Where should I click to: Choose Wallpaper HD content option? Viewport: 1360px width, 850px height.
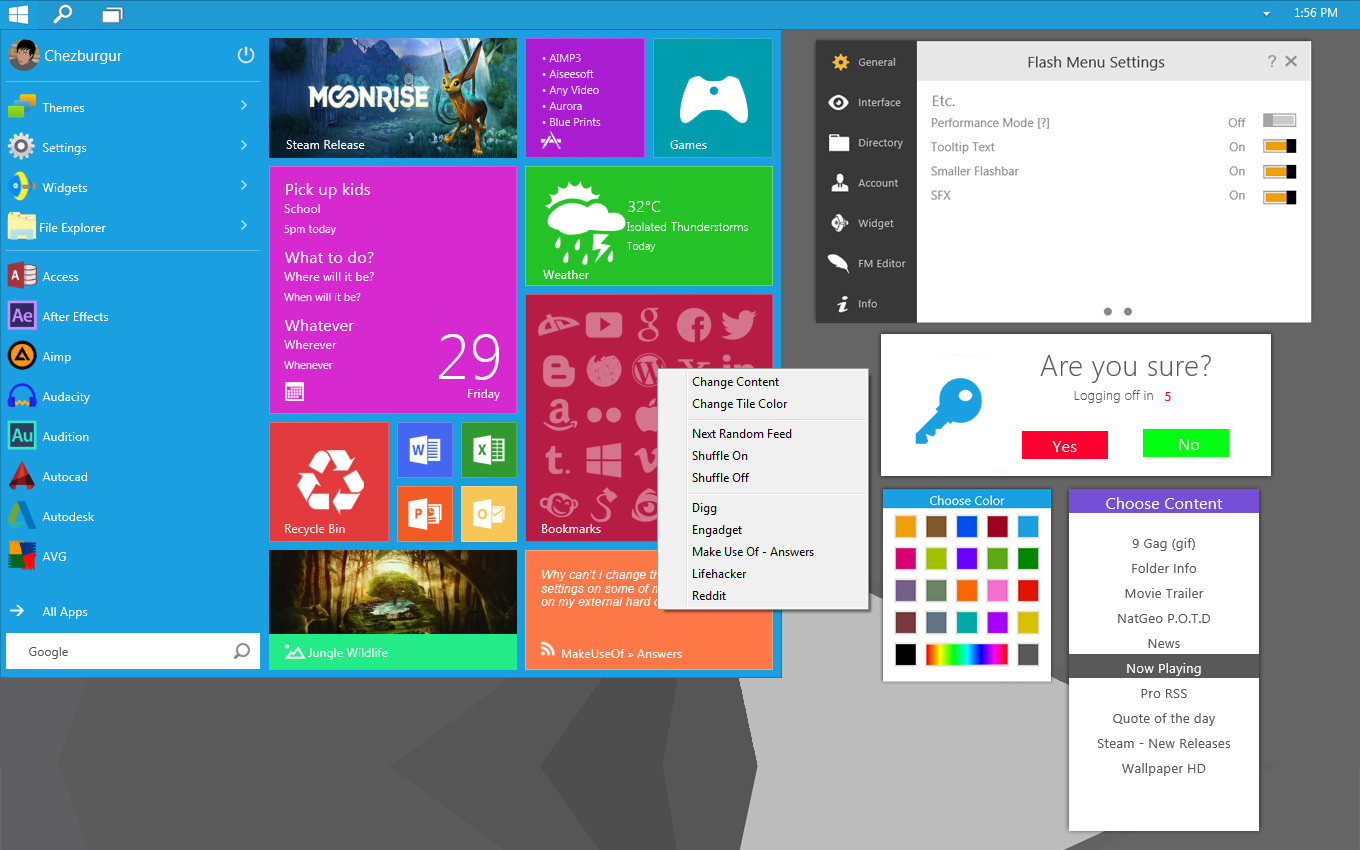1164,768
